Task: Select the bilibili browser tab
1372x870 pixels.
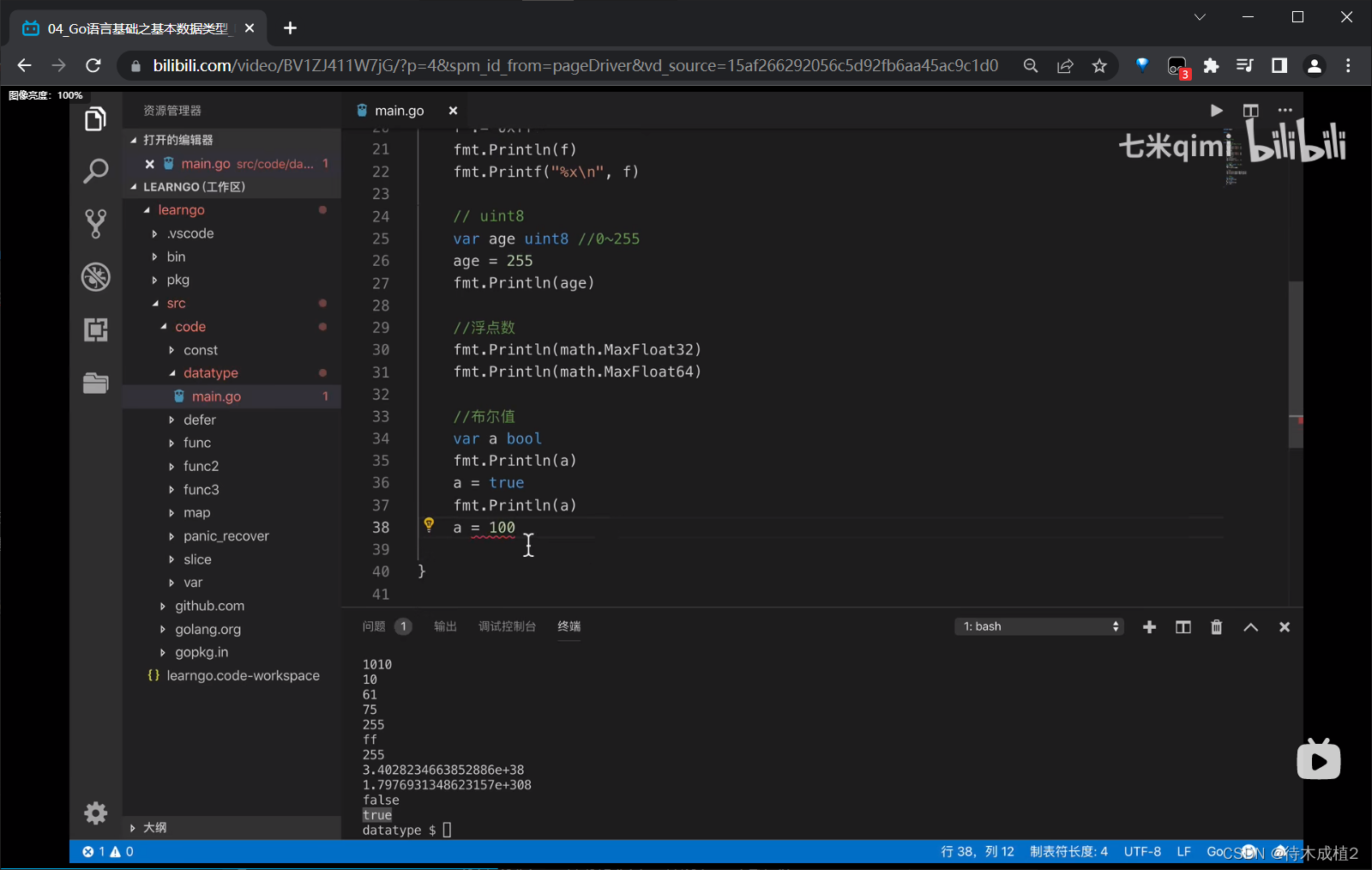Action: (137, 28)
